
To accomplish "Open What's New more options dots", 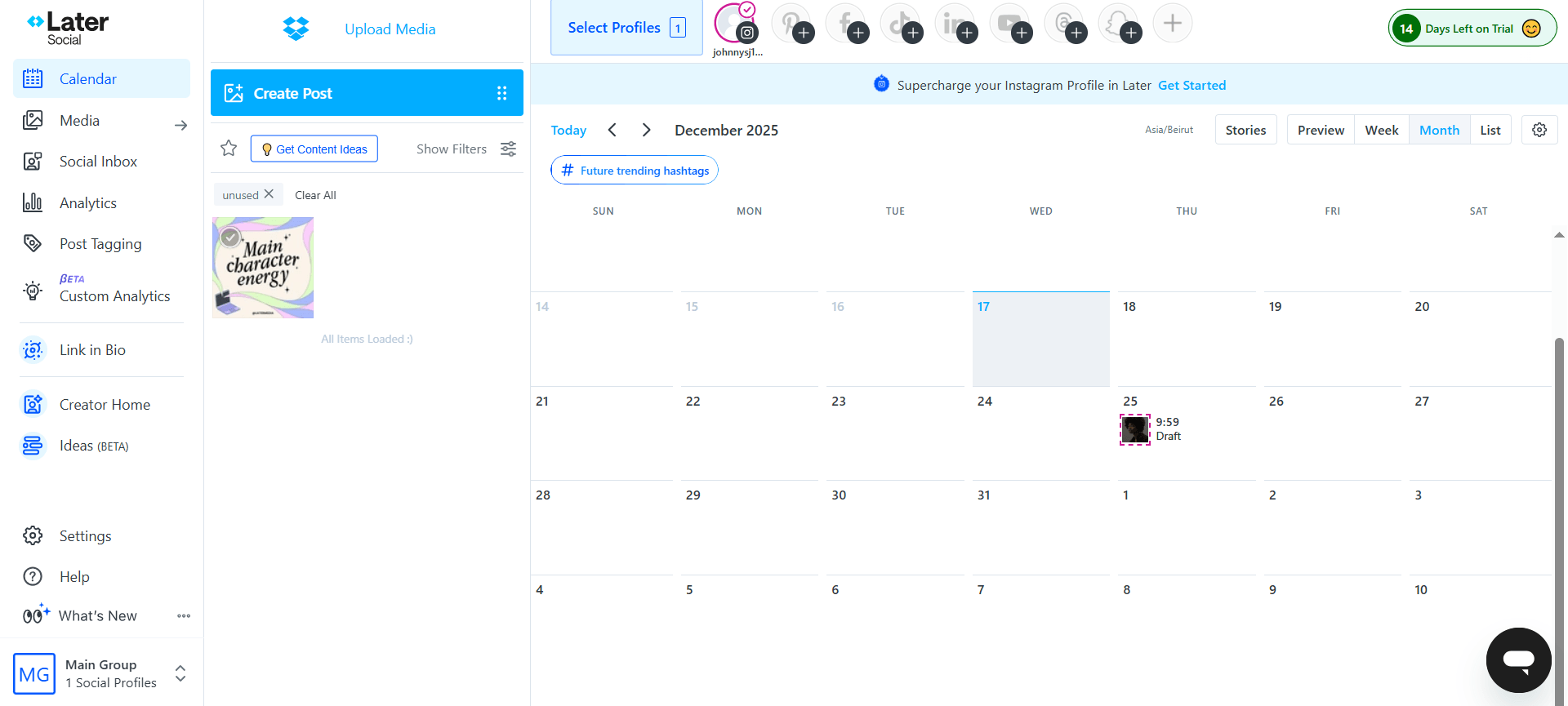I will [184, 615].
